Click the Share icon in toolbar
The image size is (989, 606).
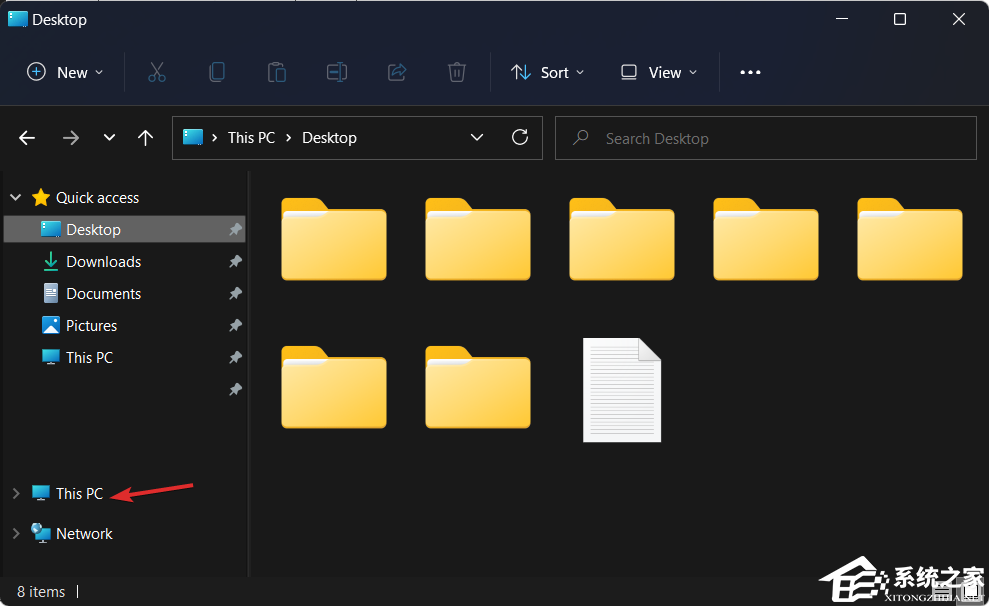397,72
